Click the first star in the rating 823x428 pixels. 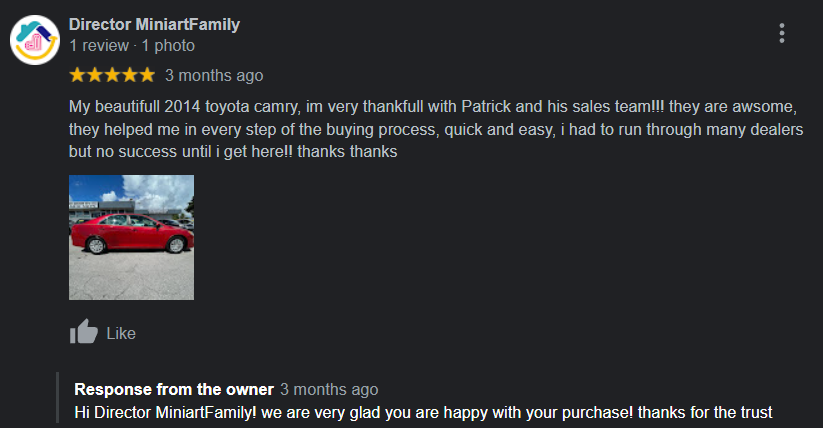(78, 75)
